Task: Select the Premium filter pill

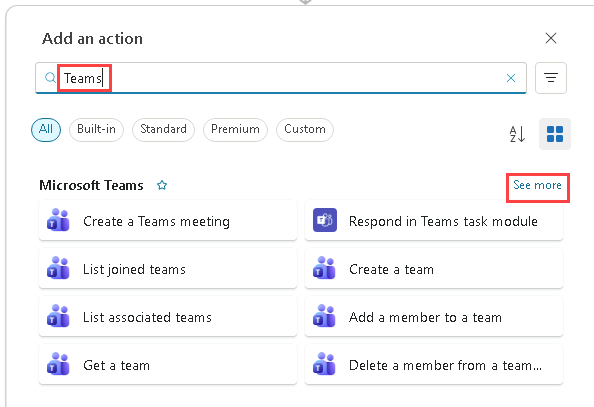Action: (235, 130)
